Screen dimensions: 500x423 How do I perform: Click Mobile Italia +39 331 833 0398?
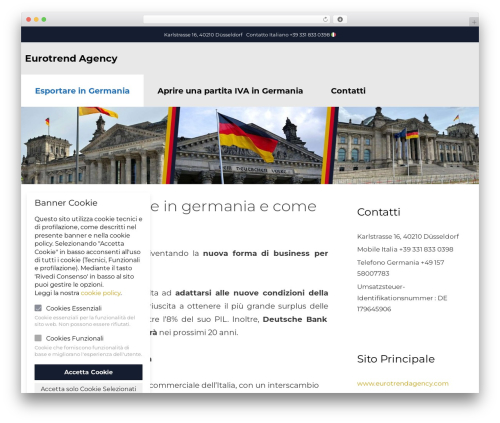tap(405, 249)
